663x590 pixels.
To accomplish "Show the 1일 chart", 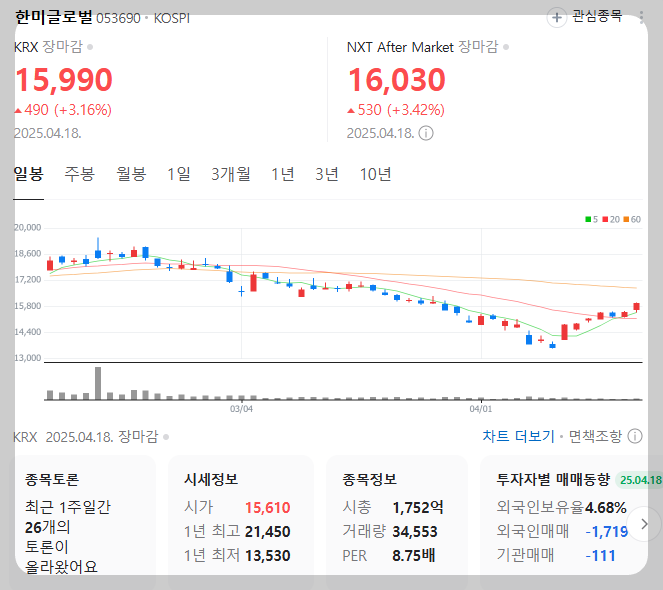I will tap(178, 174).
